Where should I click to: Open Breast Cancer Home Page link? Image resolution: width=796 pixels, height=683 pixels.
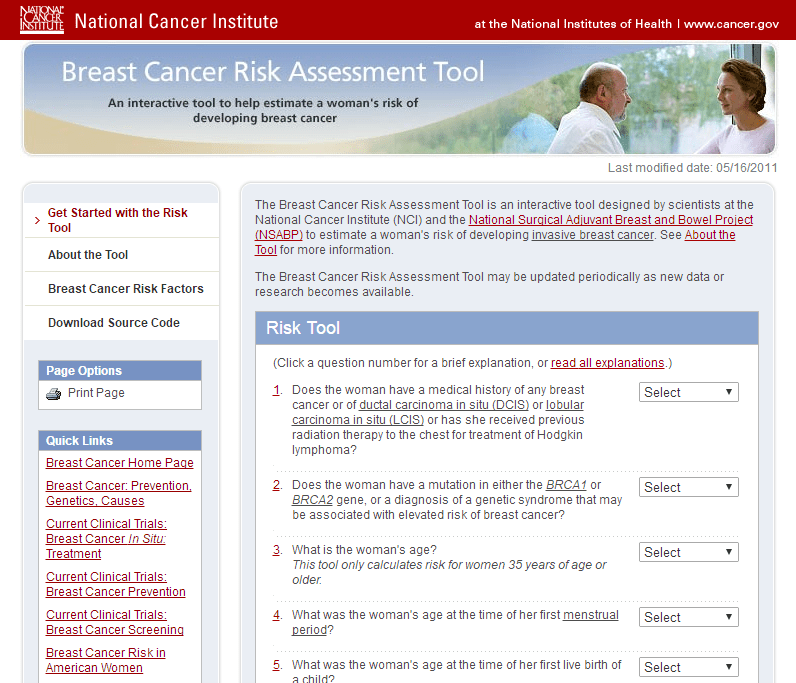(120, 463)
